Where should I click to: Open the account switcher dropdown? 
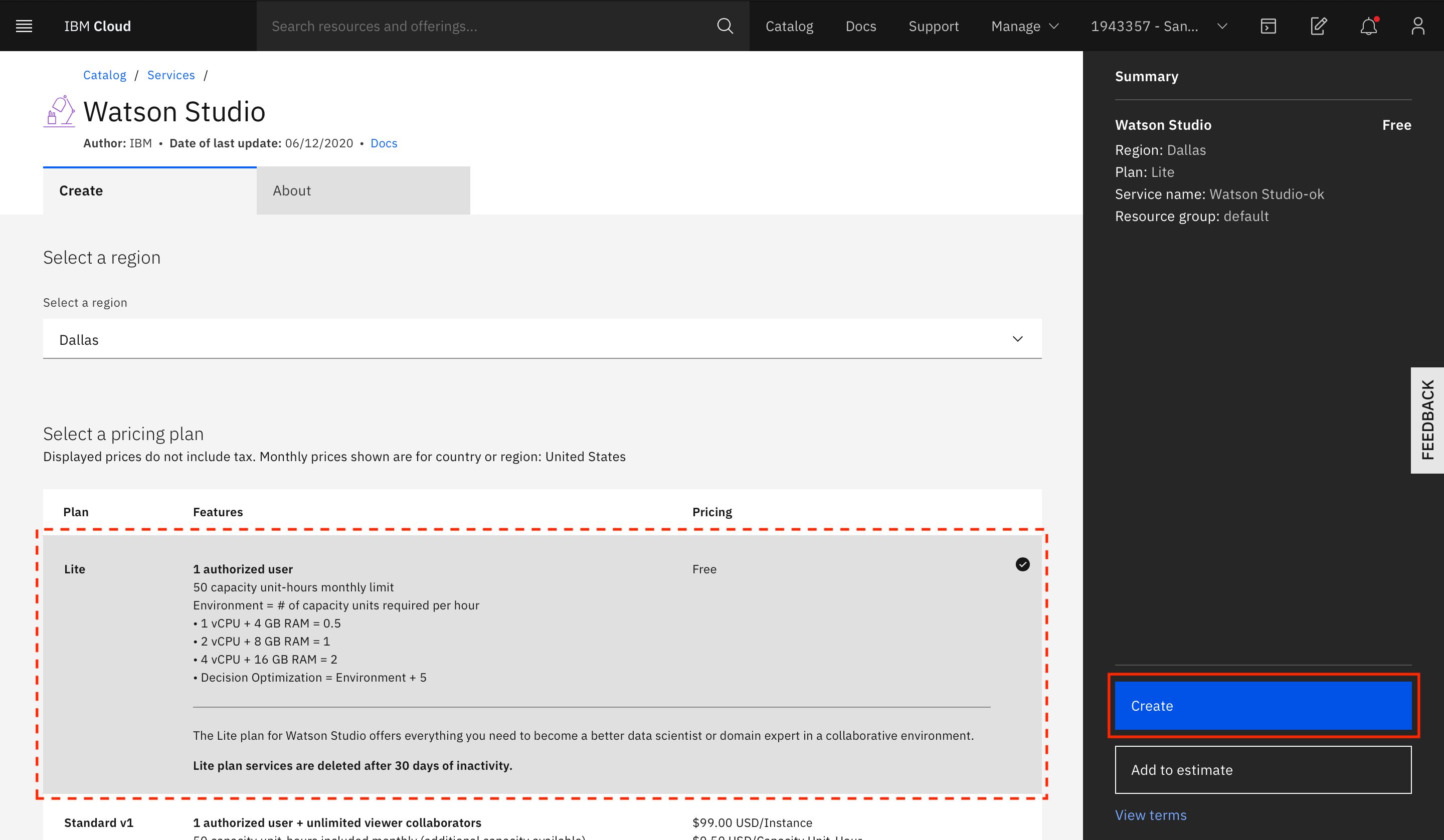(x=1158, y=26)
